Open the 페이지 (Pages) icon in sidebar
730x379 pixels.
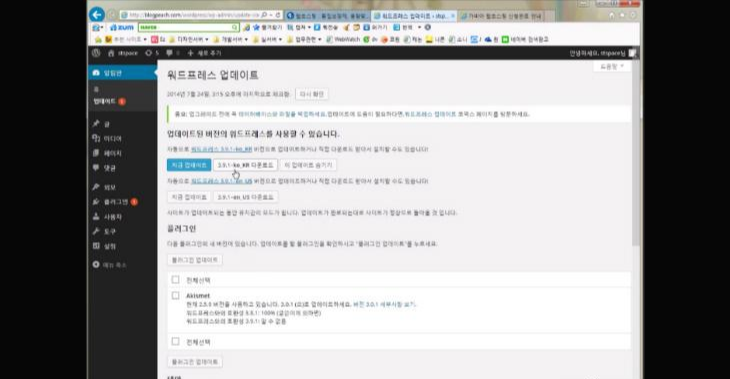(x=96, y=153)
